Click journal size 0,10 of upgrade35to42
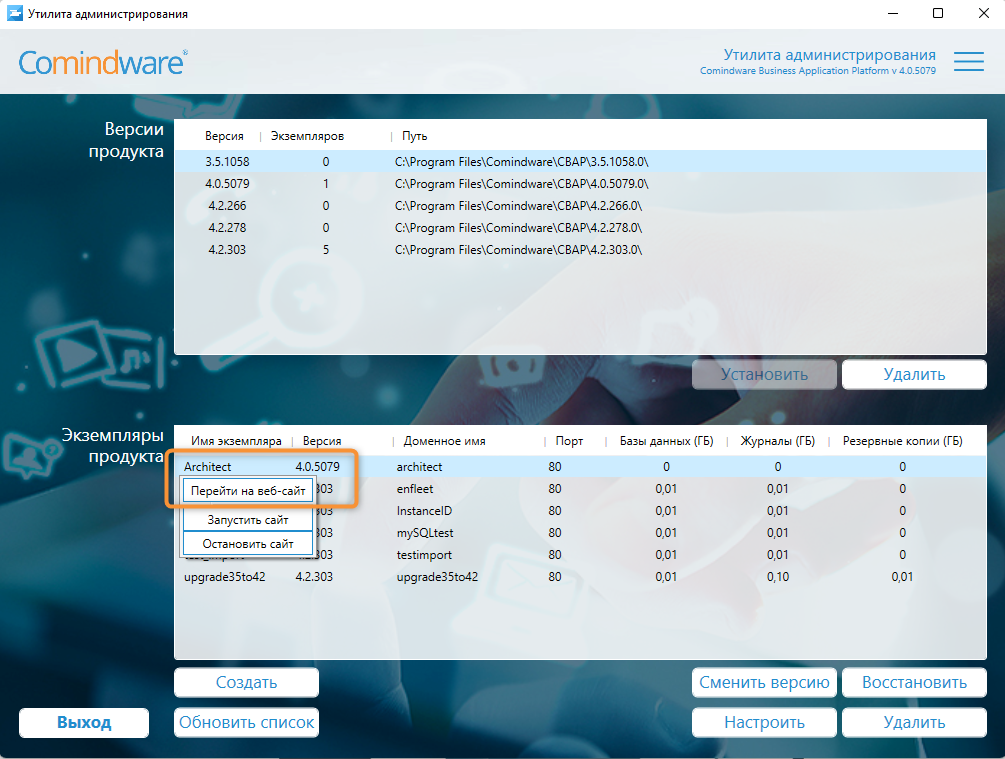The image size is (1005, 759). (x=778, y=576)
